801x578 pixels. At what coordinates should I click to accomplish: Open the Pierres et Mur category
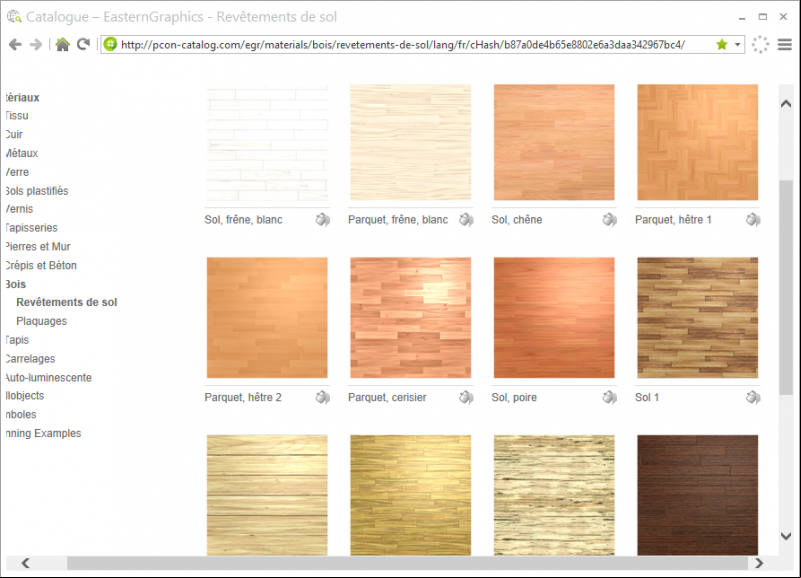[x=38, y=247]
